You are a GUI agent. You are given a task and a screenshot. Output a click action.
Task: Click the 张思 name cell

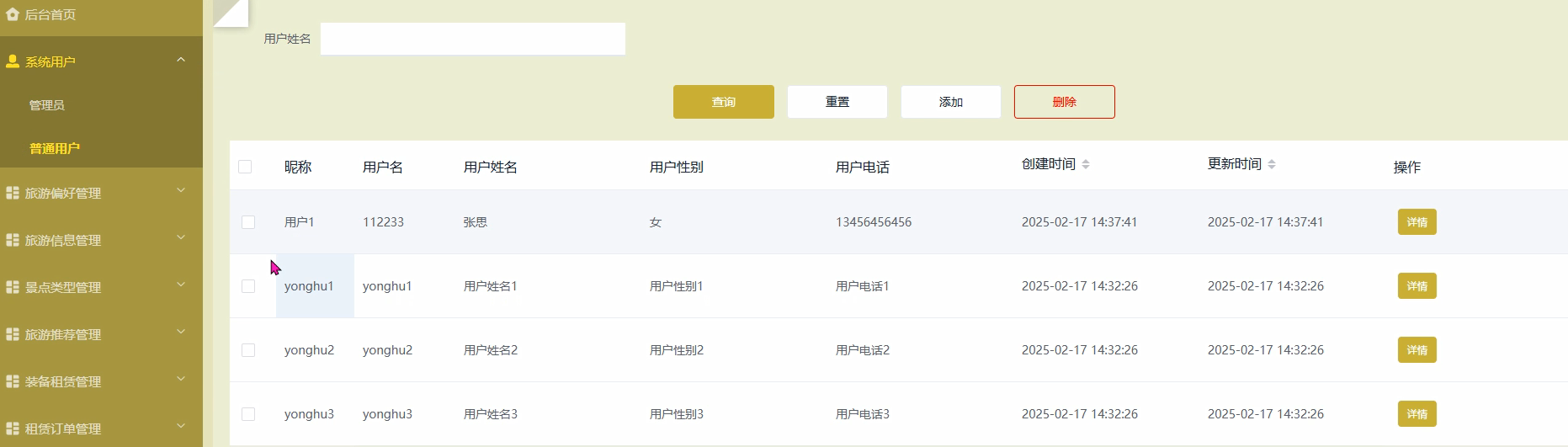(476, 222)
